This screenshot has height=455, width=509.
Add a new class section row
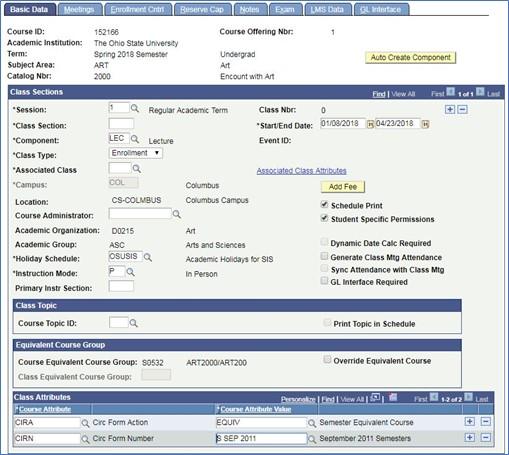click(450, 109)
